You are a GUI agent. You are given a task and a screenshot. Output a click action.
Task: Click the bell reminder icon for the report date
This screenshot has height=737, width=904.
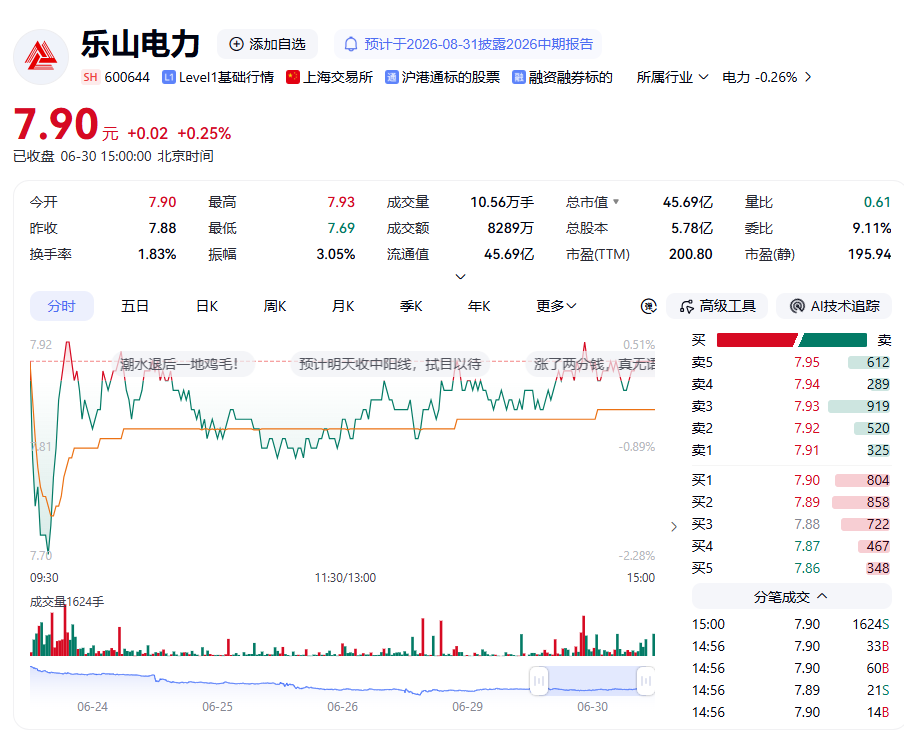click(x=351, y=44)
